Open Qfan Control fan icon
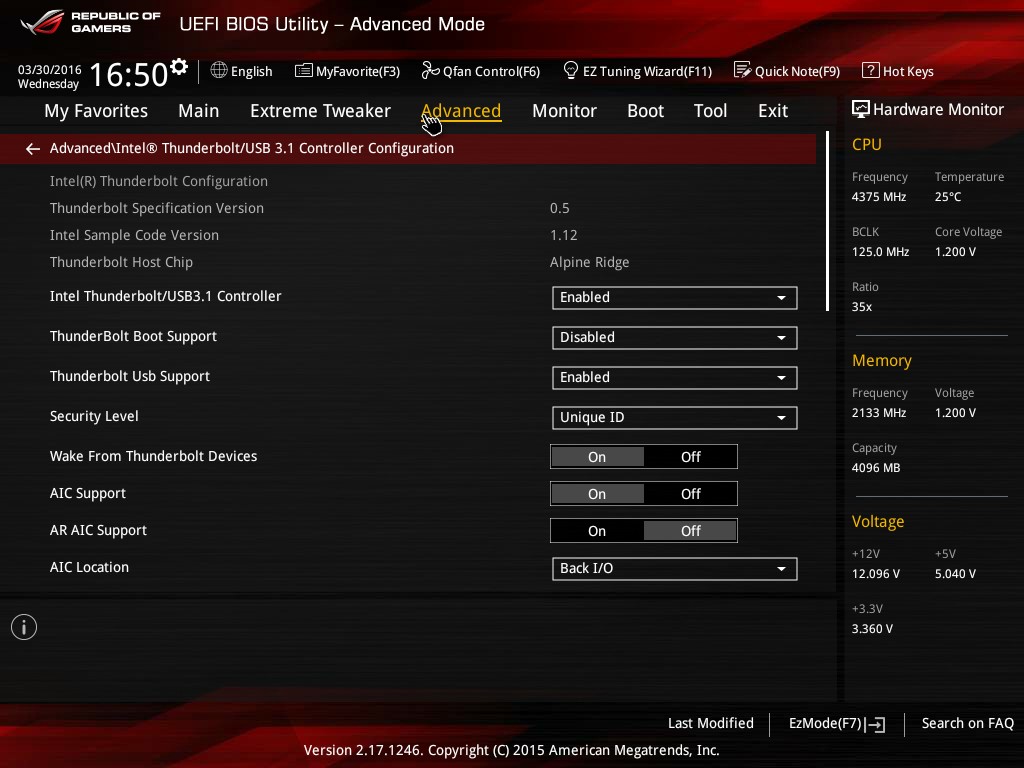Image resolution: width=1024 pixels, height=768 pixels. [430, 70]
